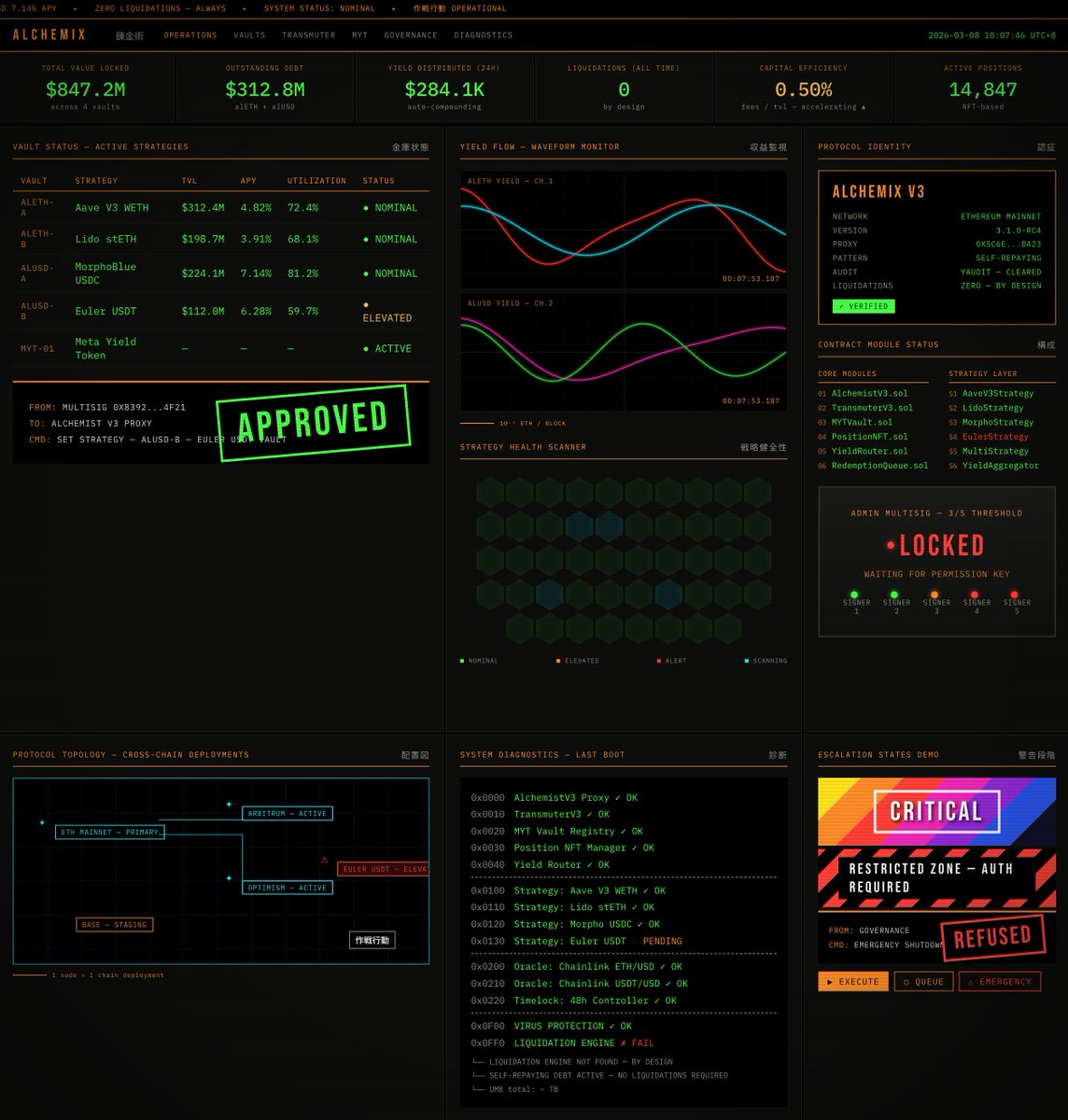
Task: Click the 作戦行動 label box in topology
Action: [372, 940]
